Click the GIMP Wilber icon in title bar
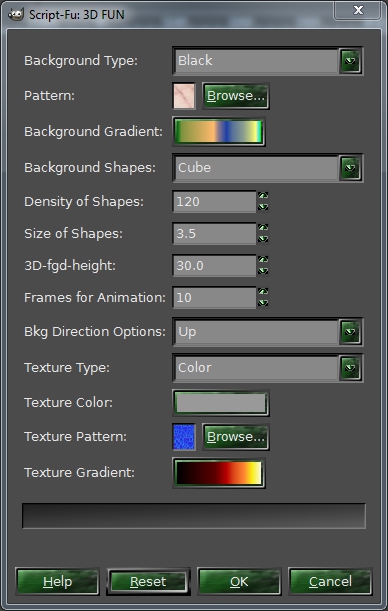The width and height of the screenshot is (388, 611). click(16, 14)
